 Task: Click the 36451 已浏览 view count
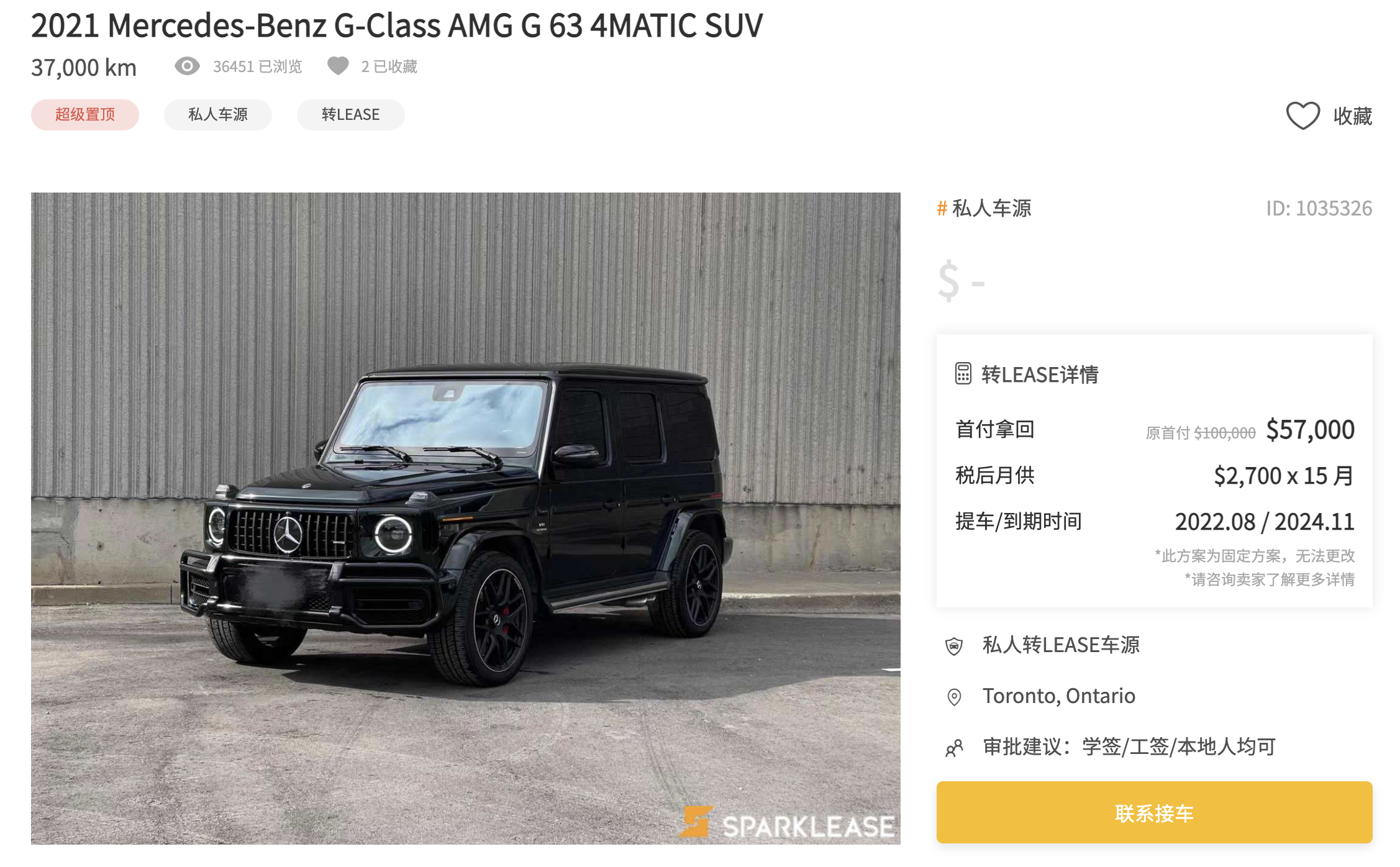(x=257, y=66)
